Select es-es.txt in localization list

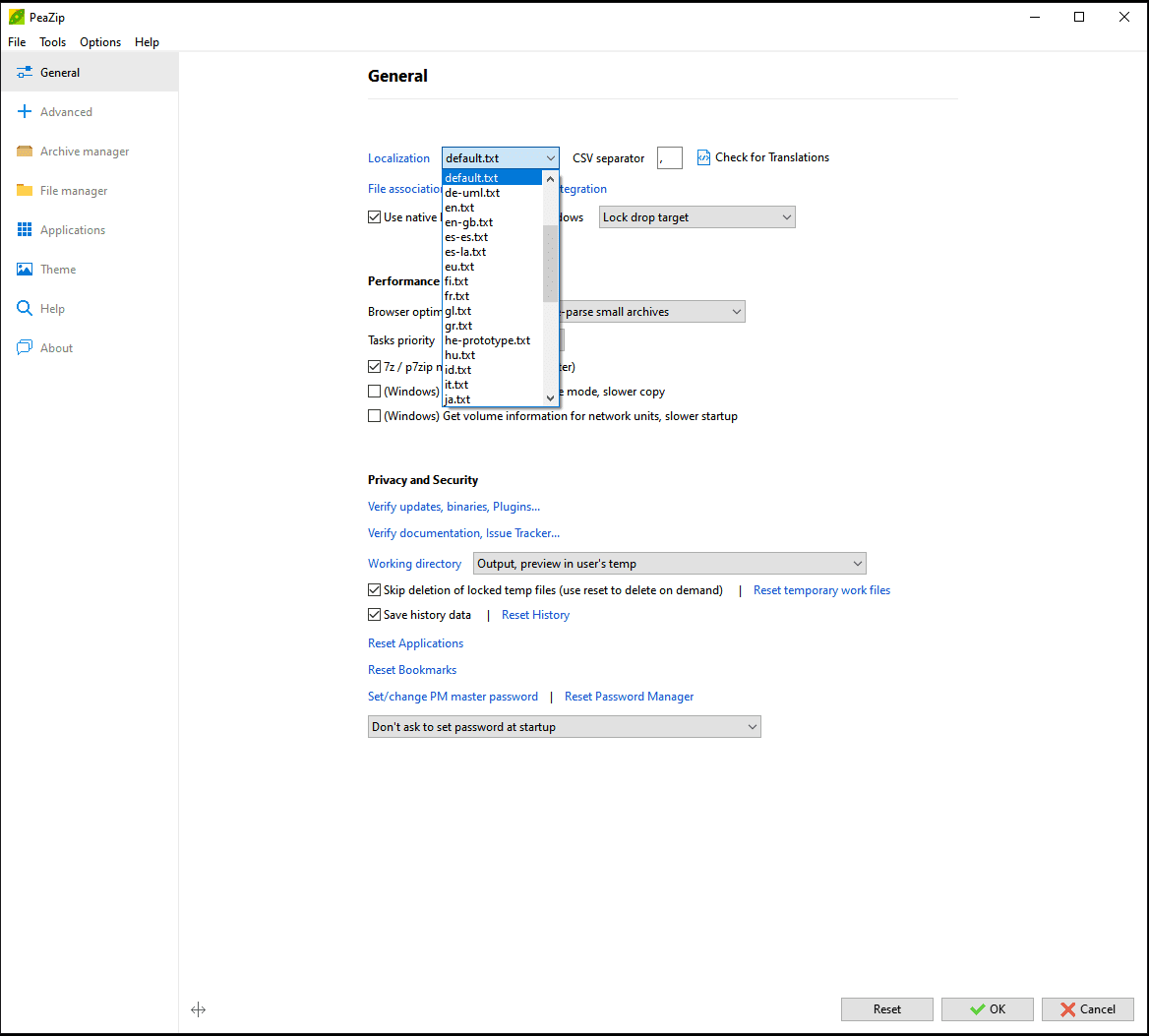(493, 237)
